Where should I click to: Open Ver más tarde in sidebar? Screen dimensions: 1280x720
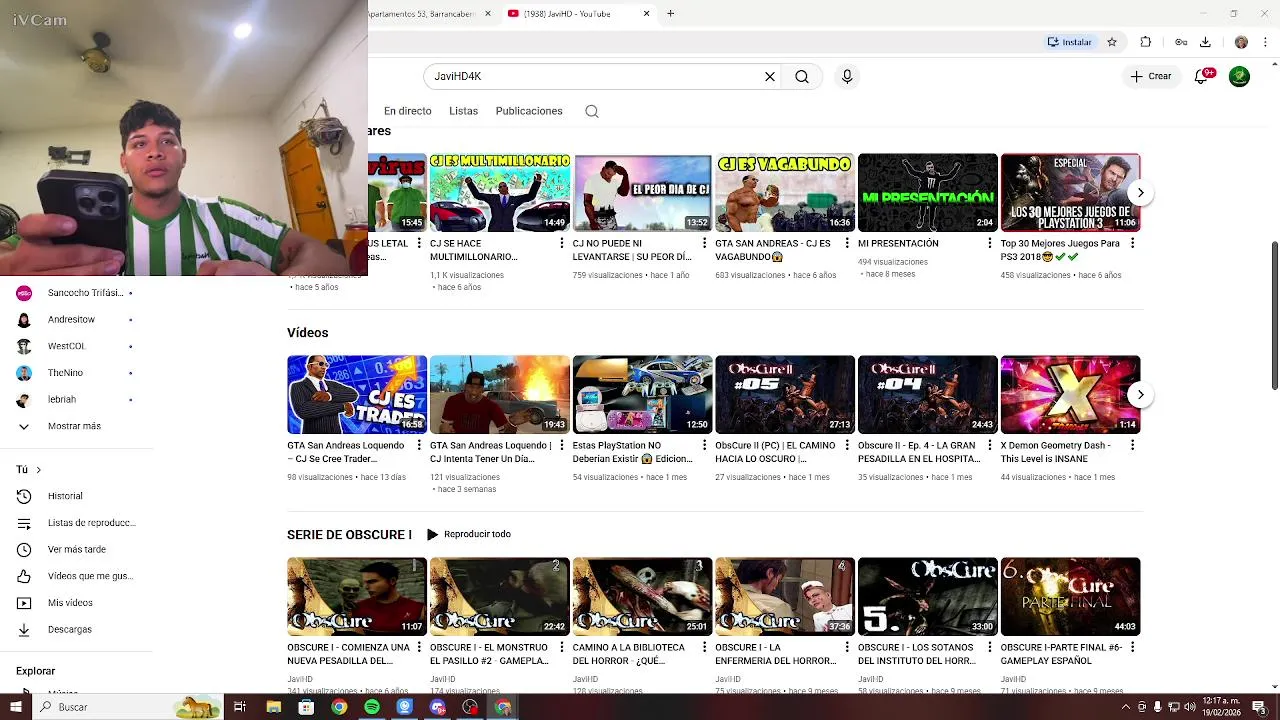(76, 549)
